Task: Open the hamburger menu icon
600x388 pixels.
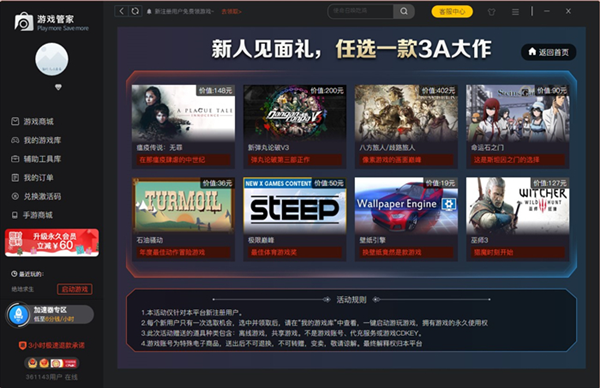Action: [x=515, y=12]
